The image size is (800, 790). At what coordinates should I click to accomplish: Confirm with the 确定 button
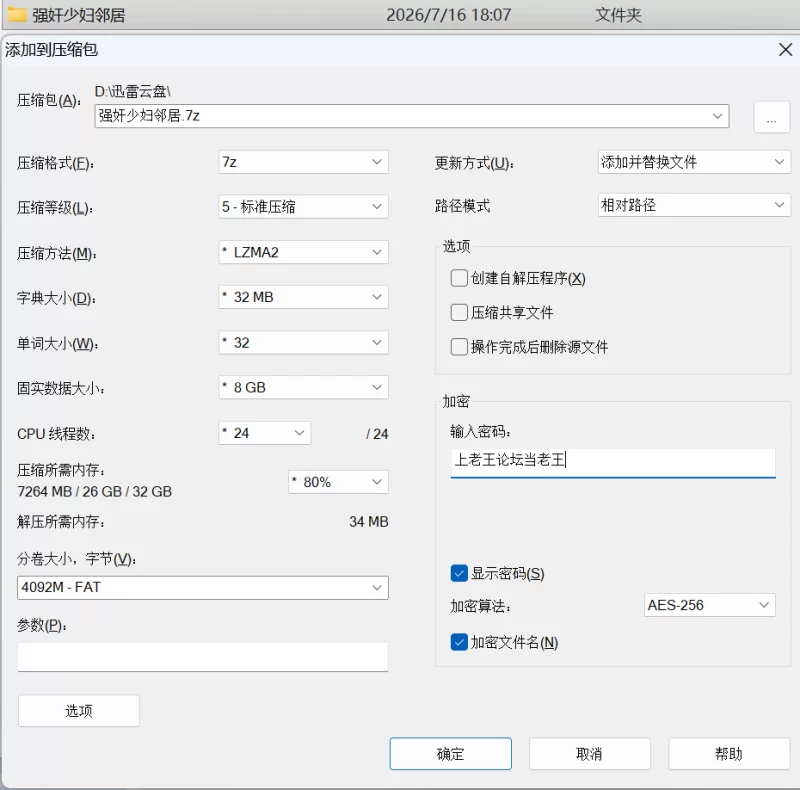[451, 754]
